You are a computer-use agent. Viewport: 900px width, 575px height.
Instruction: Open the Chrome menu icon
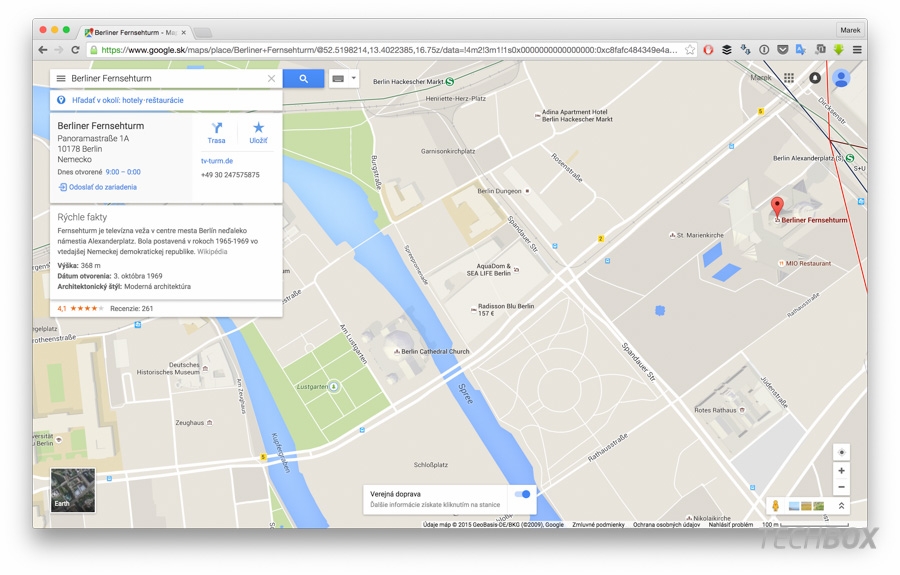857,50
